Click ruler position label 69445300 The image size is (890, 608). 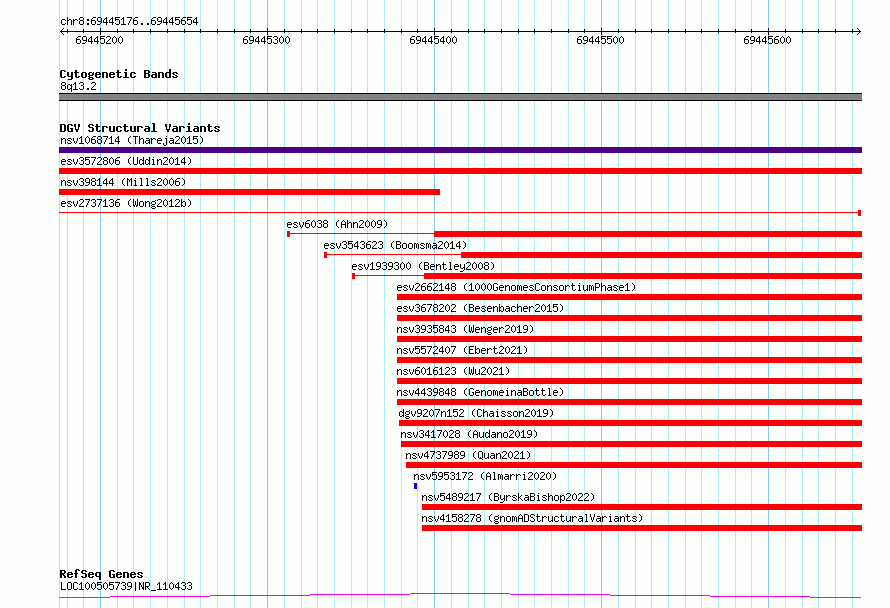[x=266, y=40]
